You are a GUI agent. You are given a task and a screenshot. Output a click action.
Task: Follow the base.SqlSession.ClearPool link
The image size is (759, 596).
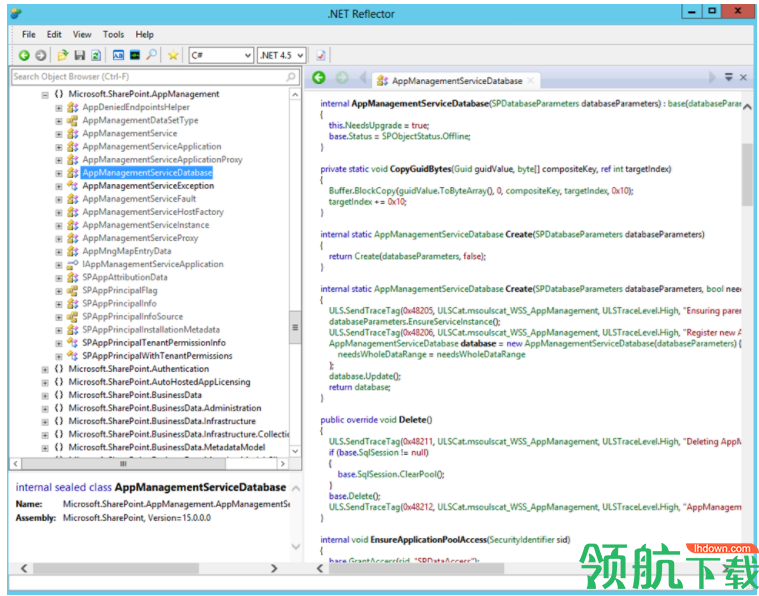pyautogui.click(x=387, y=474)
